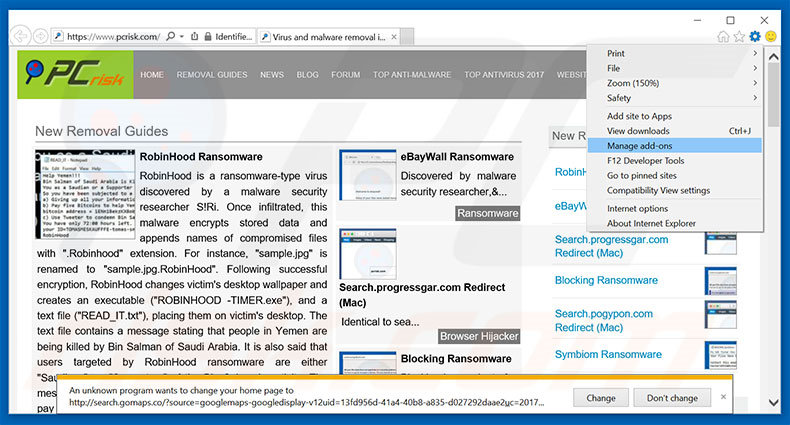Open sidebar Blocking Ransomware link
The width and height of the screenshot is (790, 425).
606,280
